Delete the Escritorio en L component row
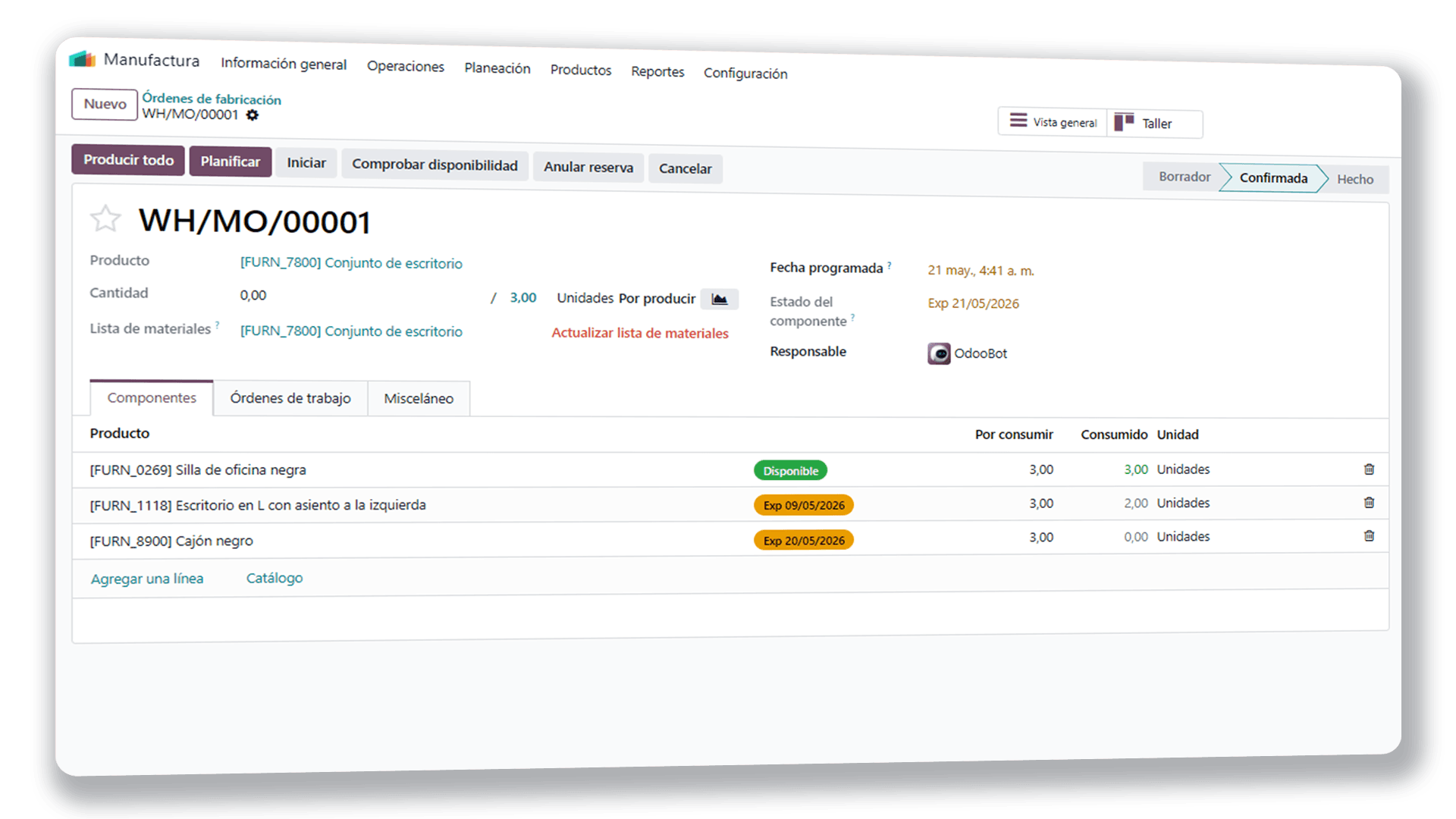The height and width of the screenshot is (819, 1456). 1369,503
